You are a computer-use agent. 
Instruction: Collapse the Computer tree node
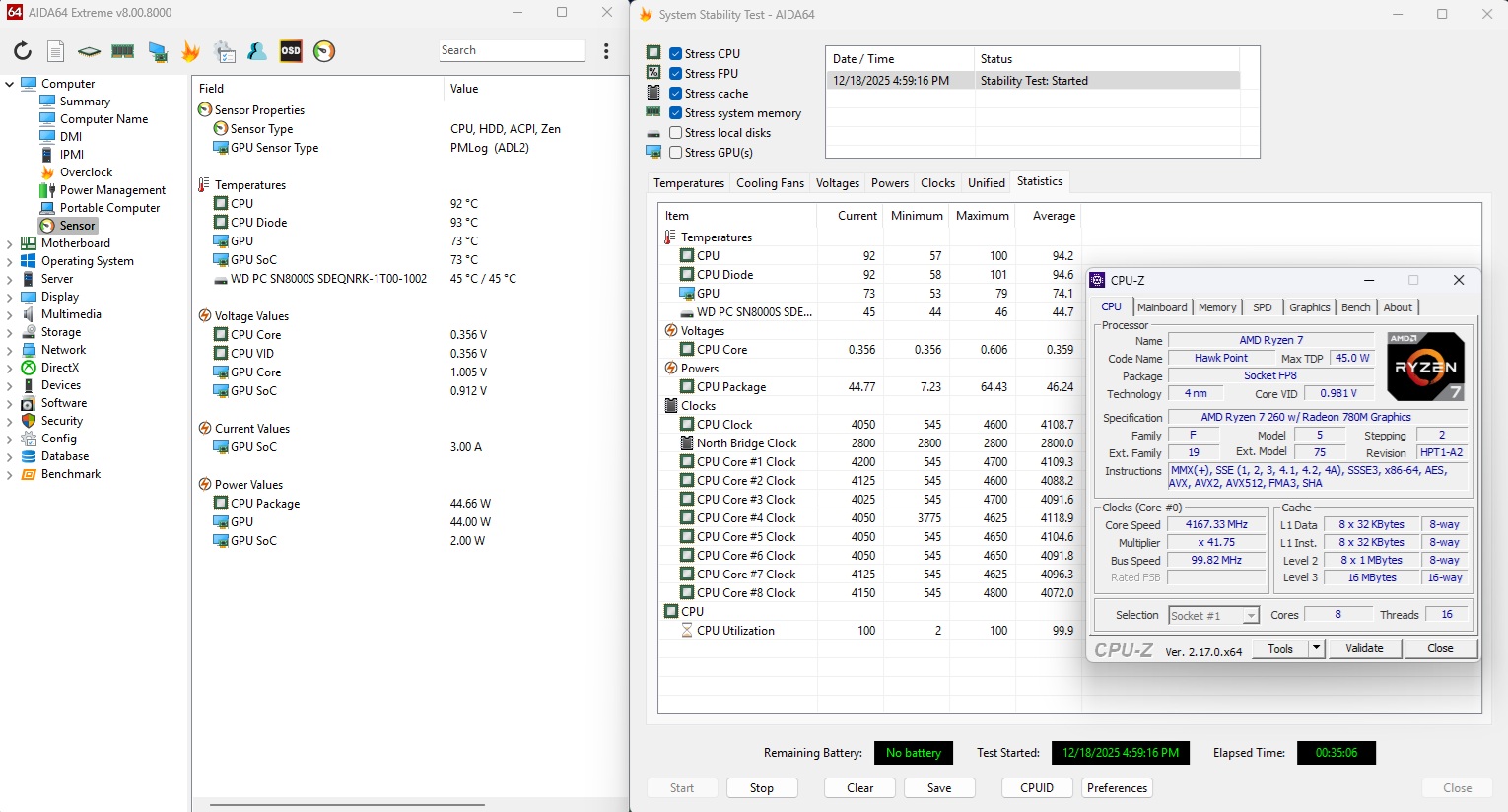pos(10,84)
